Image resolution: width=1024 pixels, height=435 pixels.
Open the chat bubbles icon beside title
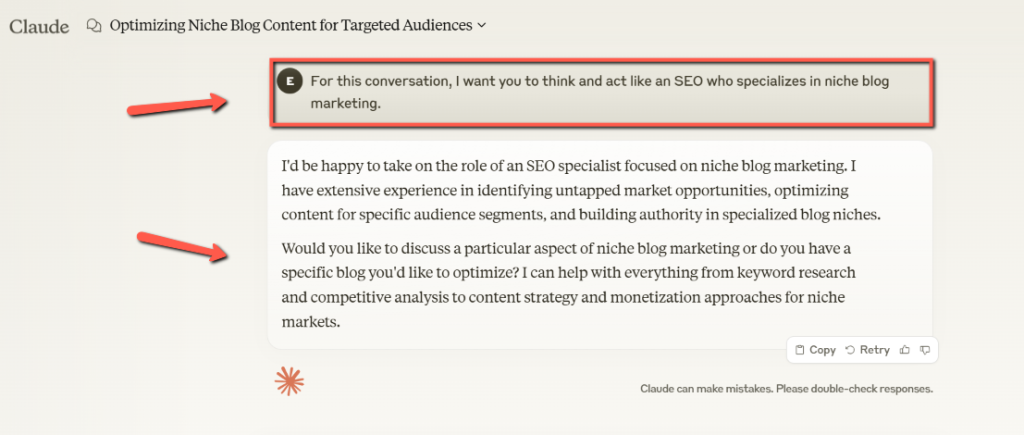(94, 25)
